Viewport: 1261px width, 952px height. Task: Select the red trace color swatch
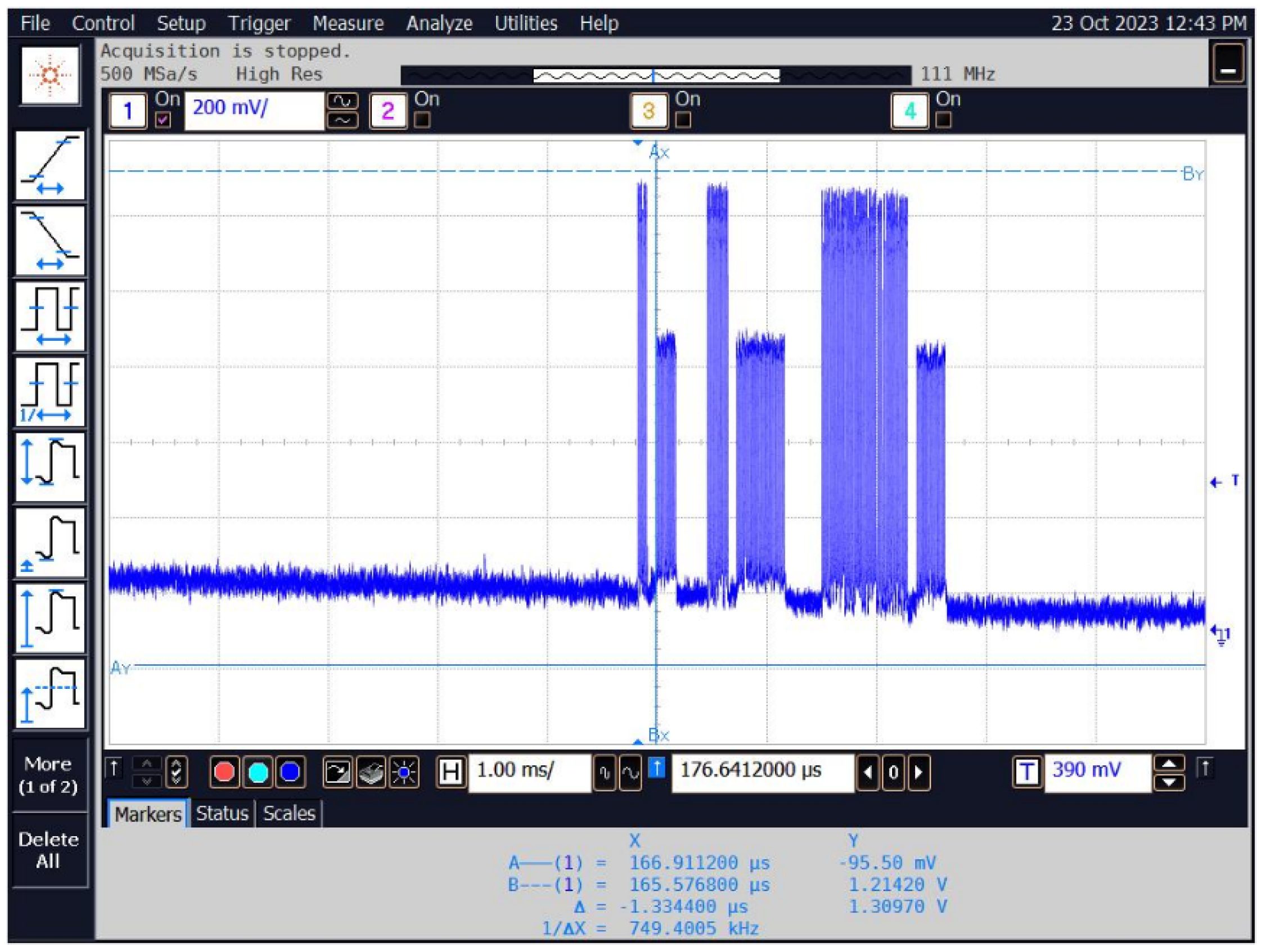(226, 773)
